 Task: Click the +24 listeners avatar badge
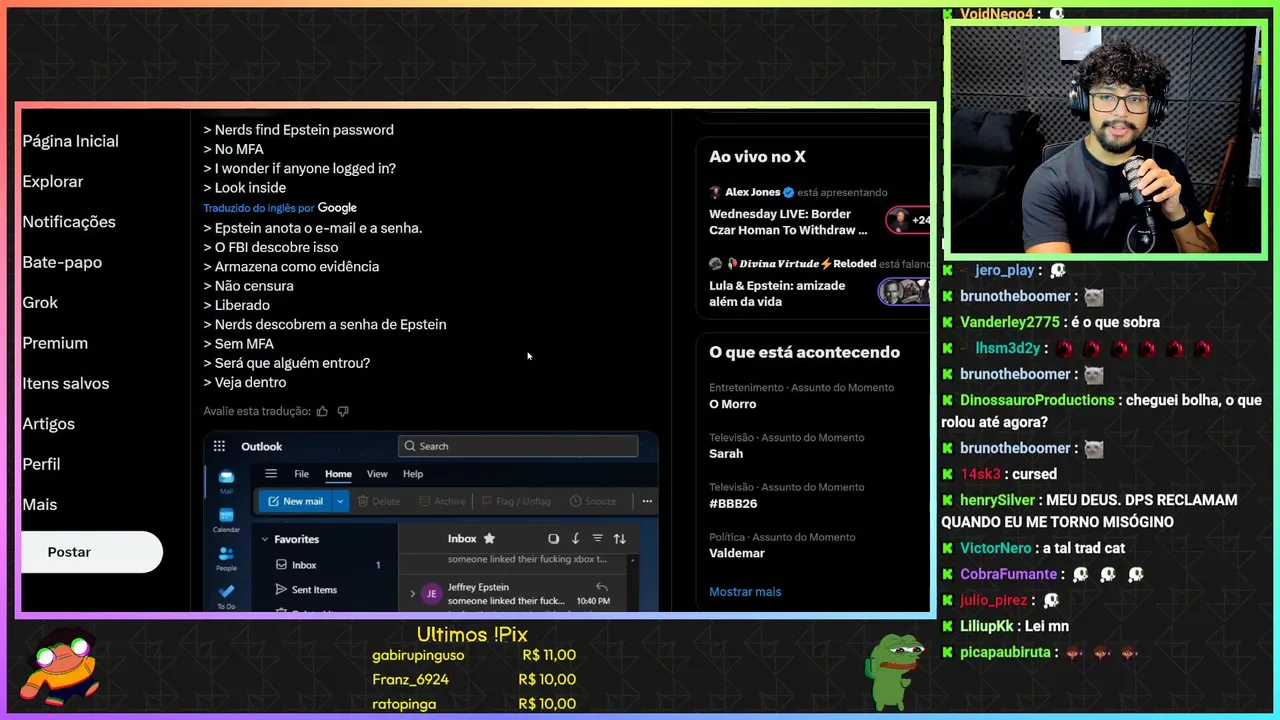tap(908, 220)
